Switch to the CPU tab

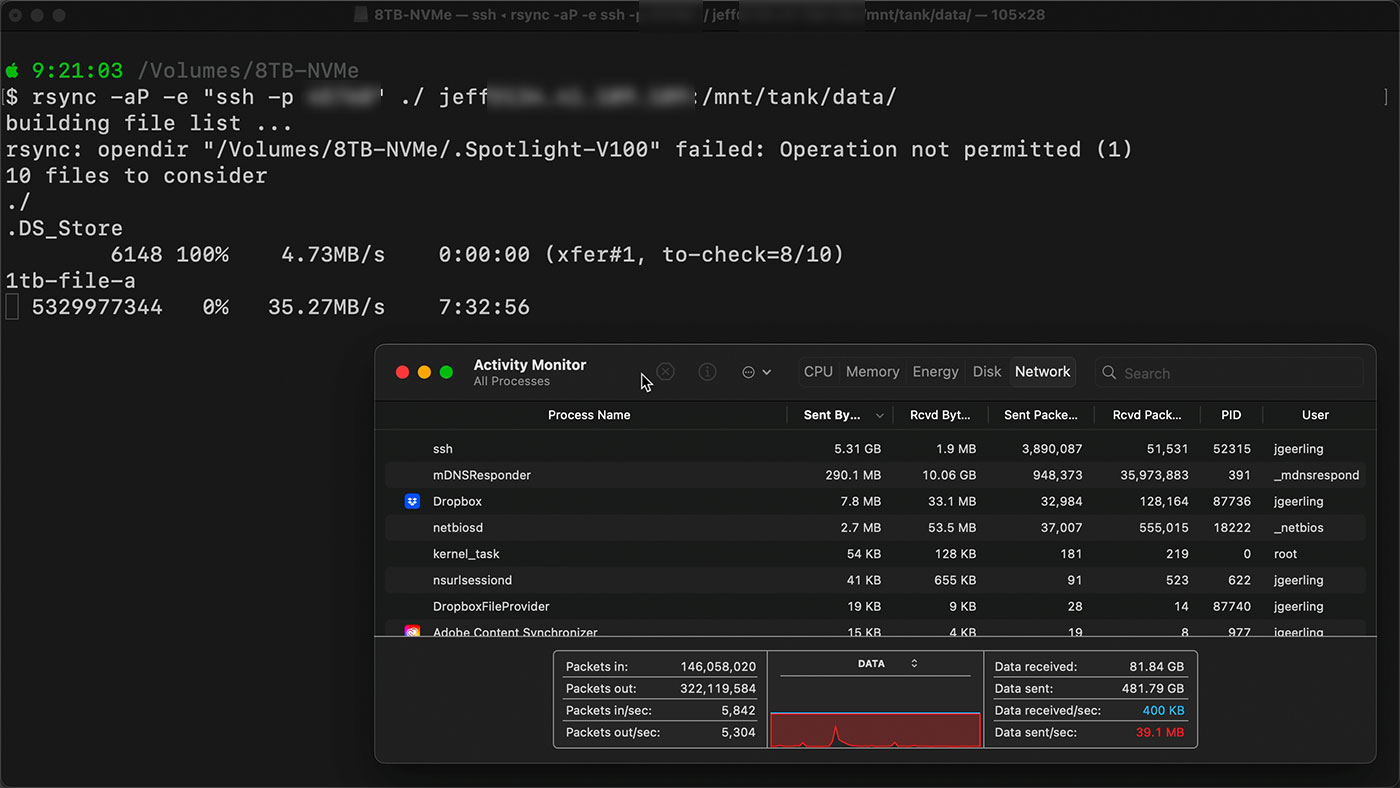(818, 371)
